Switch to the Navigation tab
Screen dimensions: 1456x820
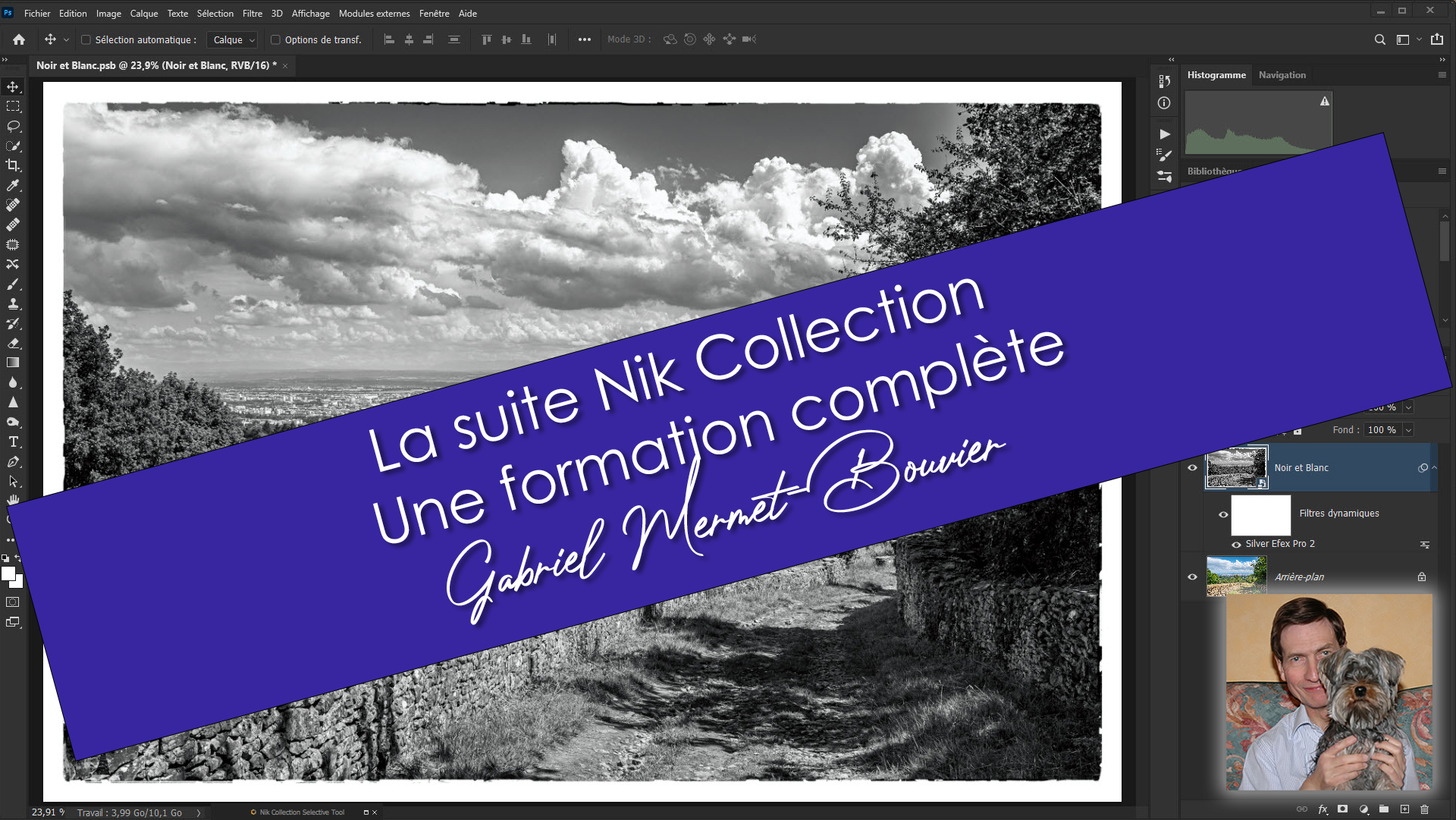point(1282,75)
